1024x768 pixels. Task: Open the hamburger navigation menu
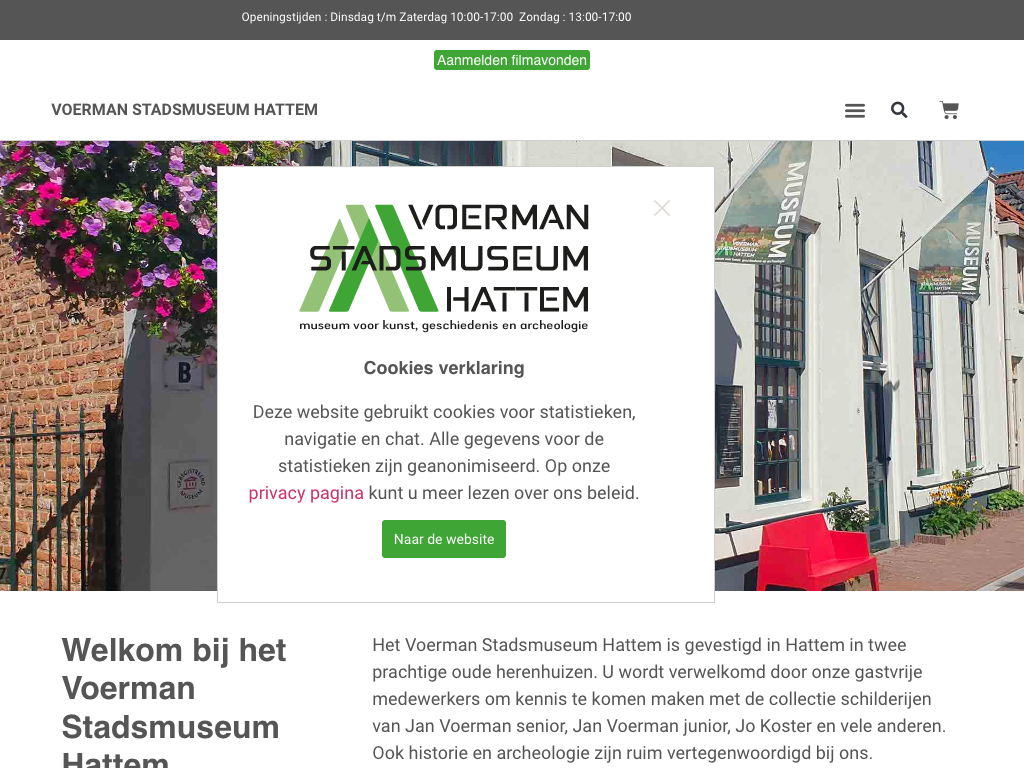(x=854, y=110)
